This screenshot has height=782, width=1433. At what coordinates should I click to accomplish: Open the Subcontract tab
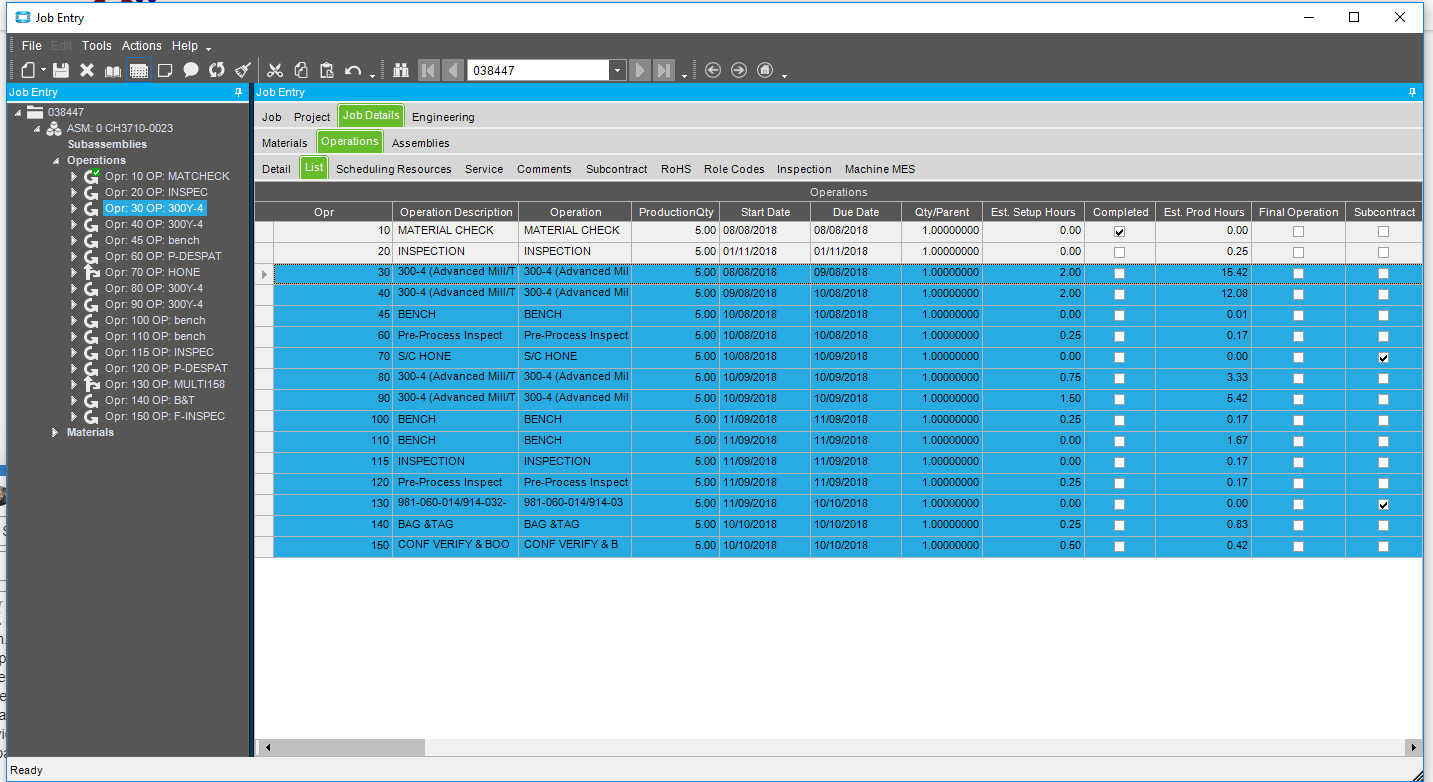617,169
